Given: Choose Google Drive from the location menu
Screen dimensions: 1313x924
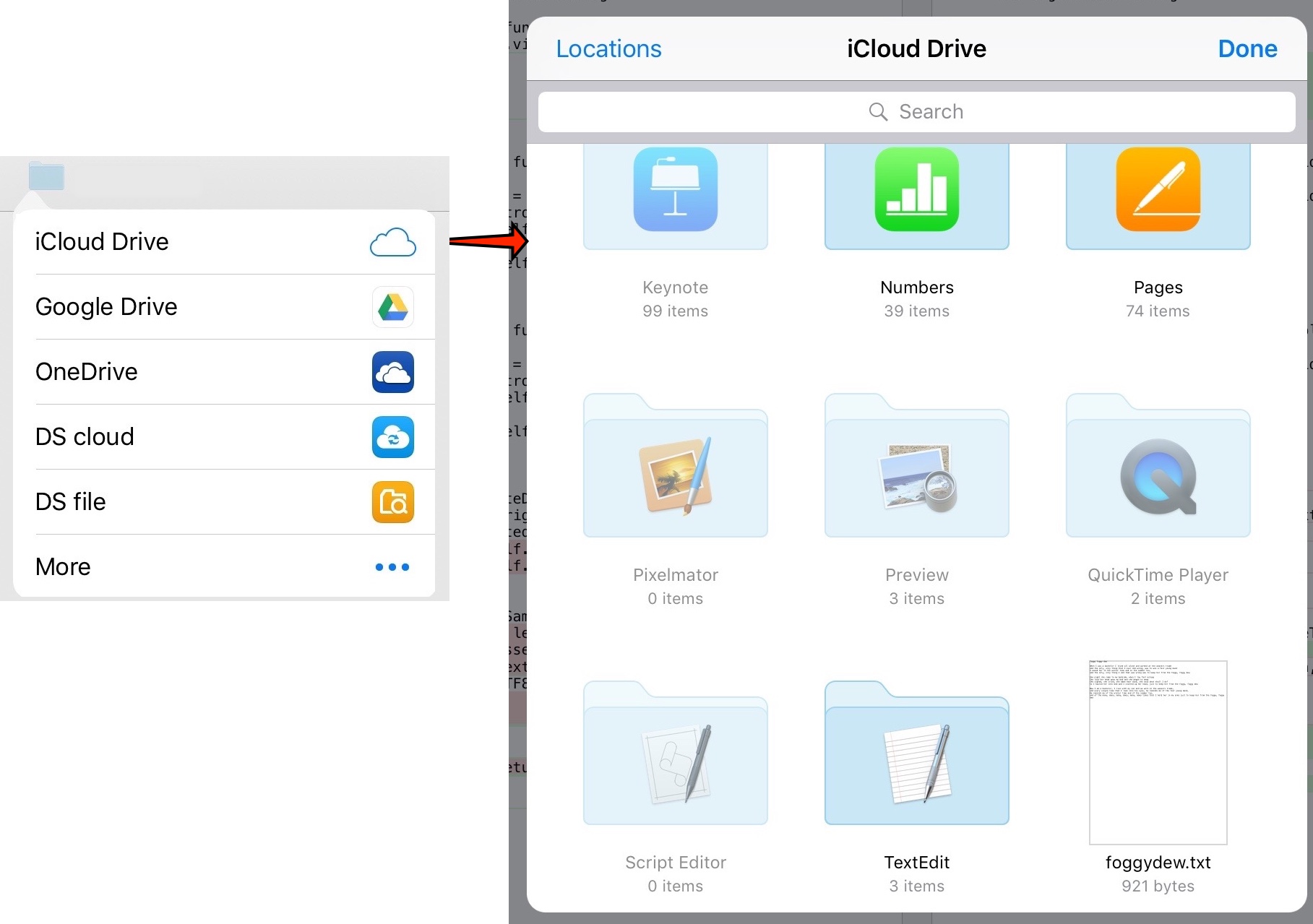Looking at the screenshot, I should (x=224, y=307).
